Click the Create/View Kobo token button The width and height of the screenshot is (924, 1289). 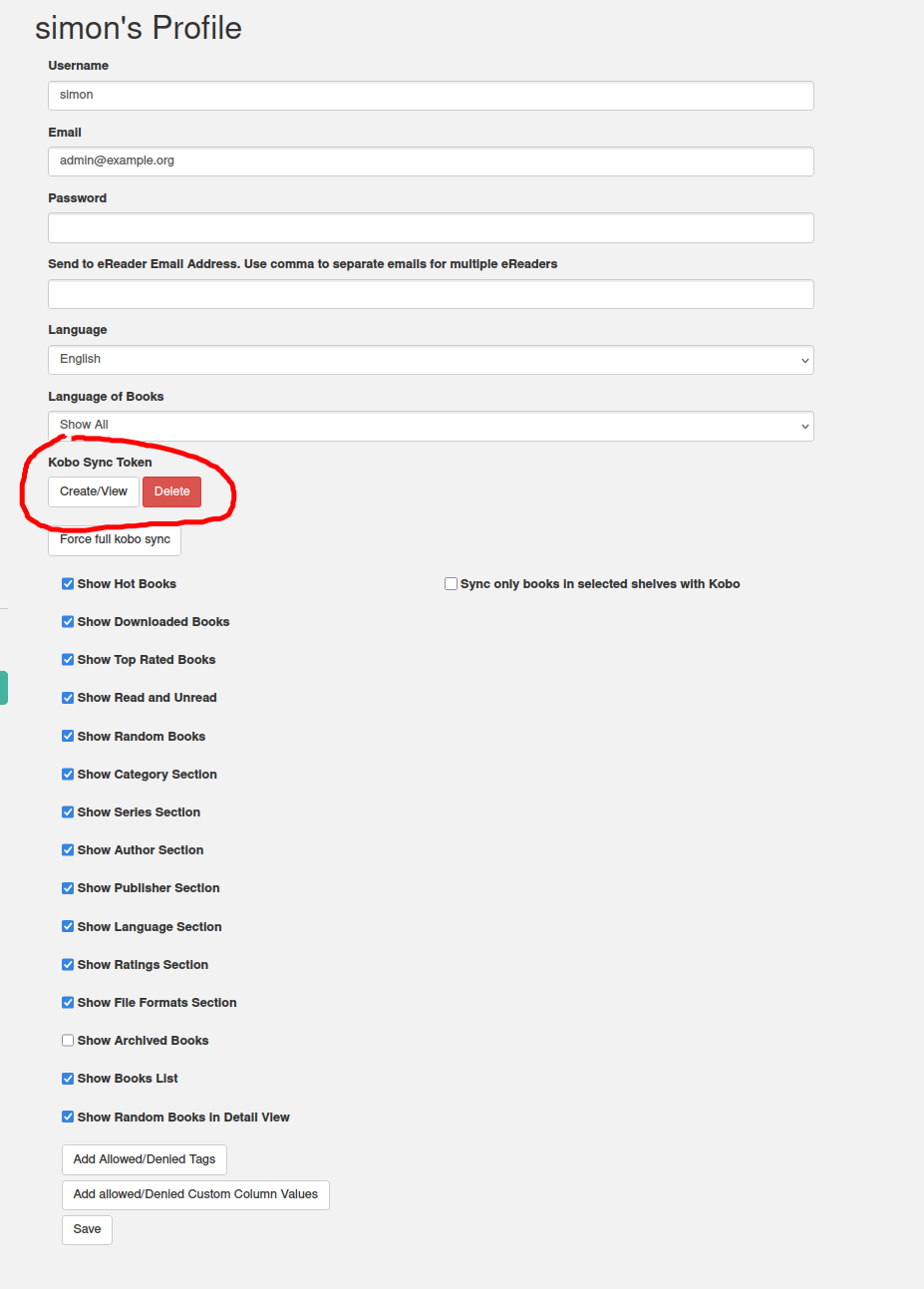(x=94, y=491)
